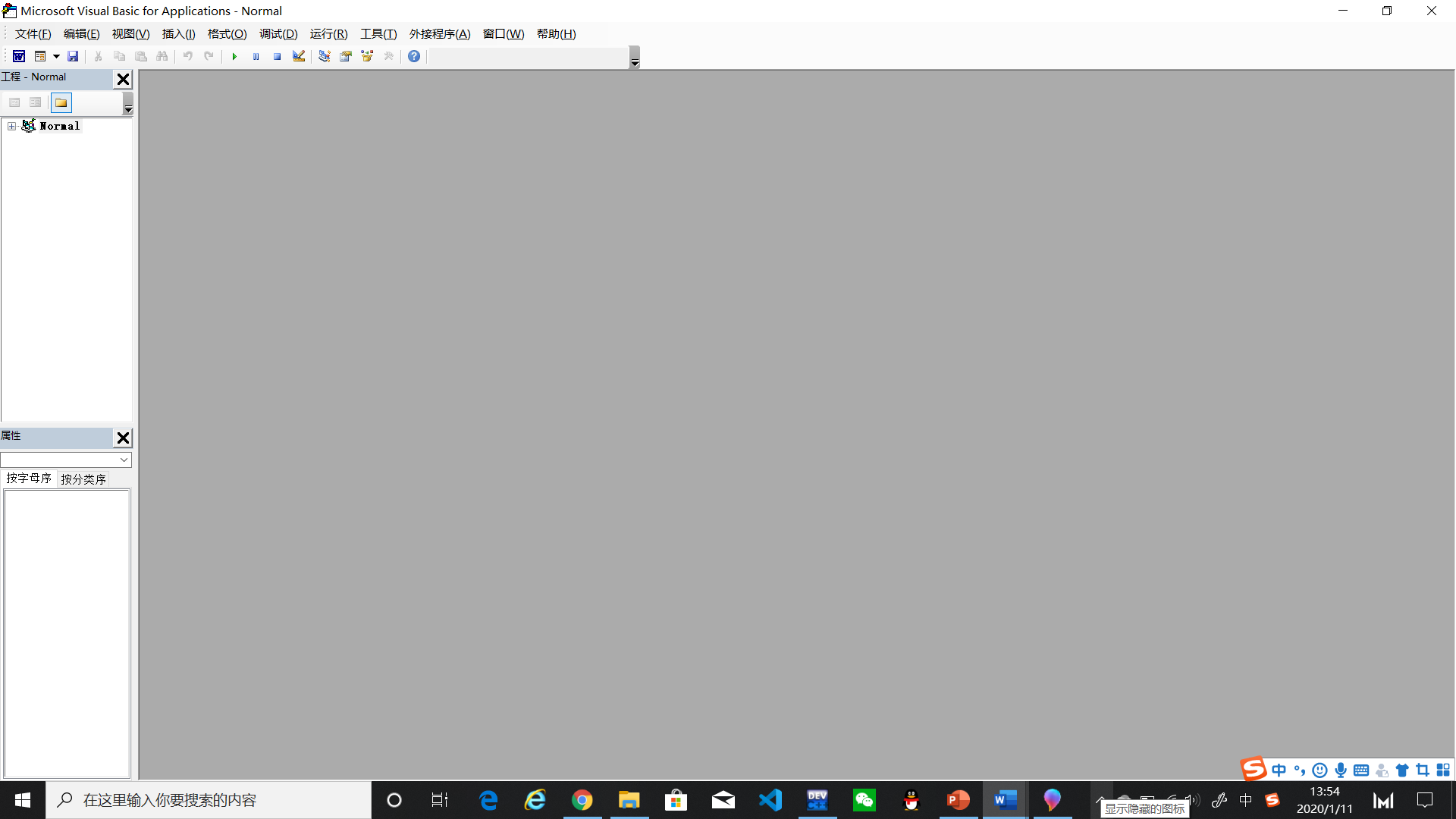1456x819 pixels.
Task: Close the 工程 - Normal panel
Action: 123,79
